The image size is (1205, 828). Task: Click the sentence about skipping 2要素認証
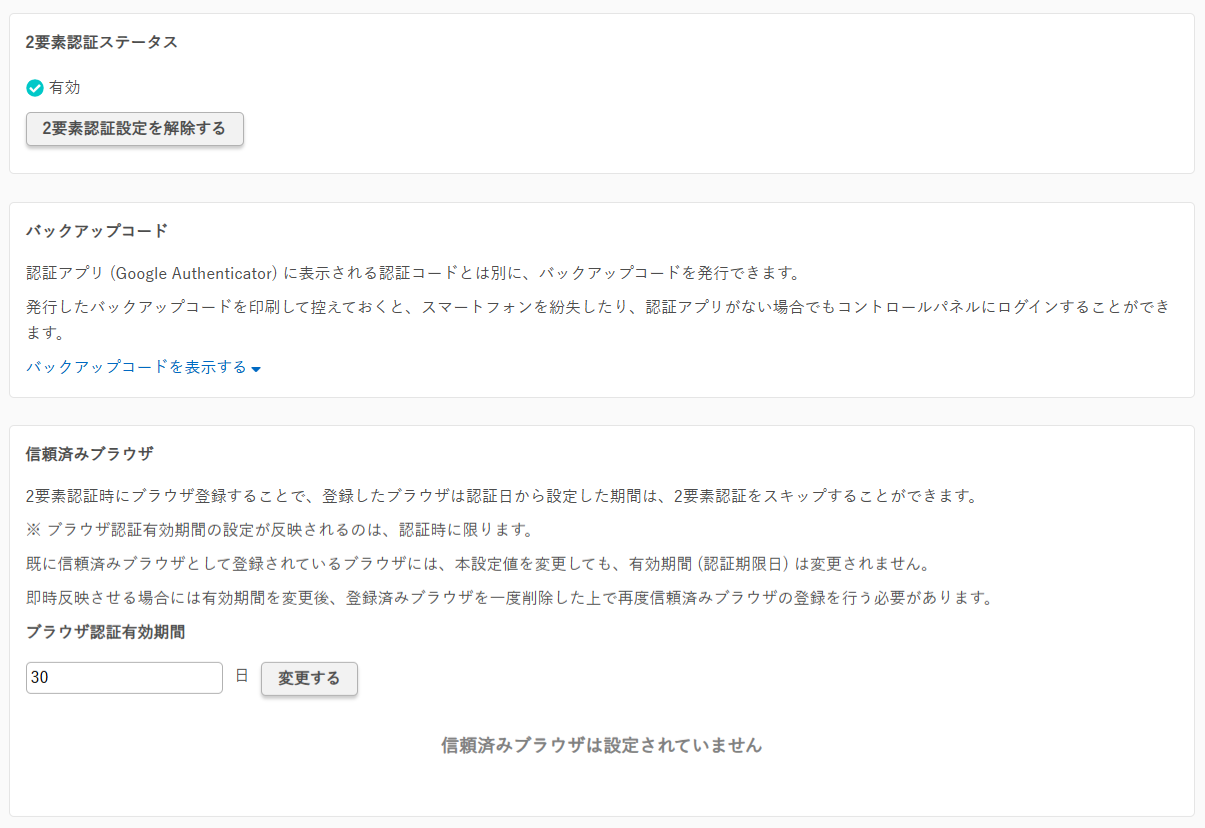501,496
